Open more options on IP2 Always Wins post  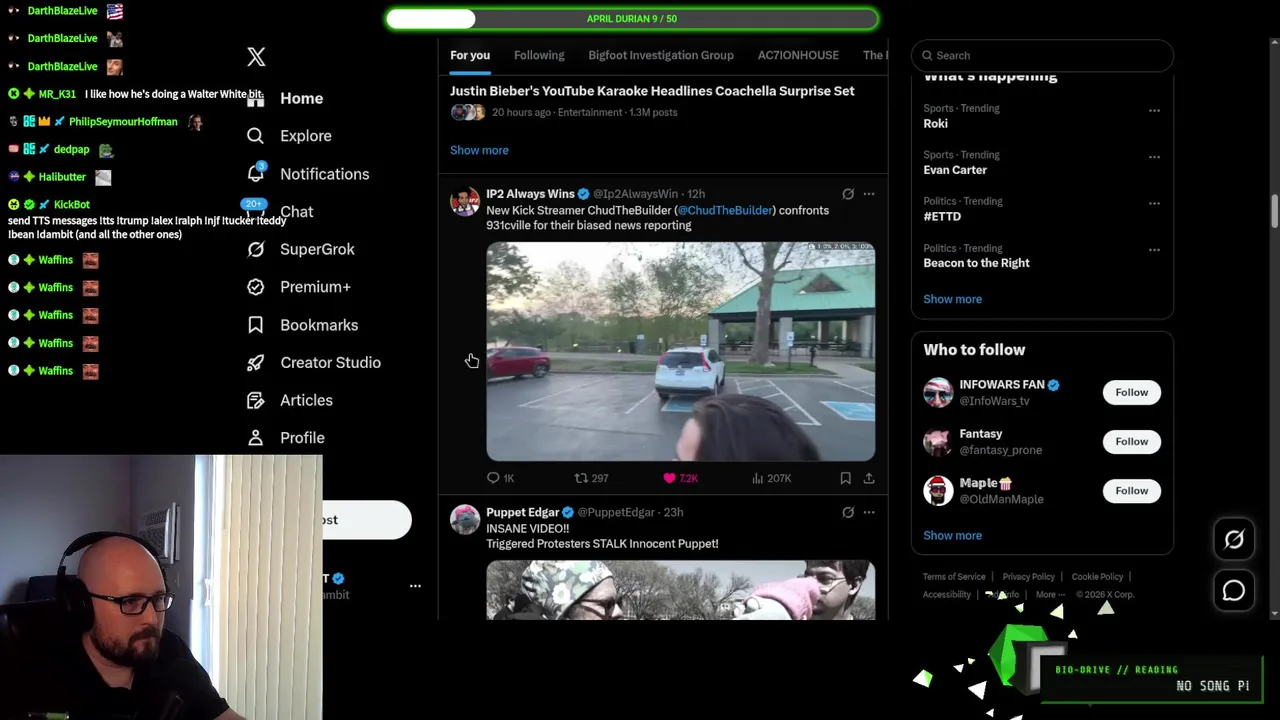[869, 194]
